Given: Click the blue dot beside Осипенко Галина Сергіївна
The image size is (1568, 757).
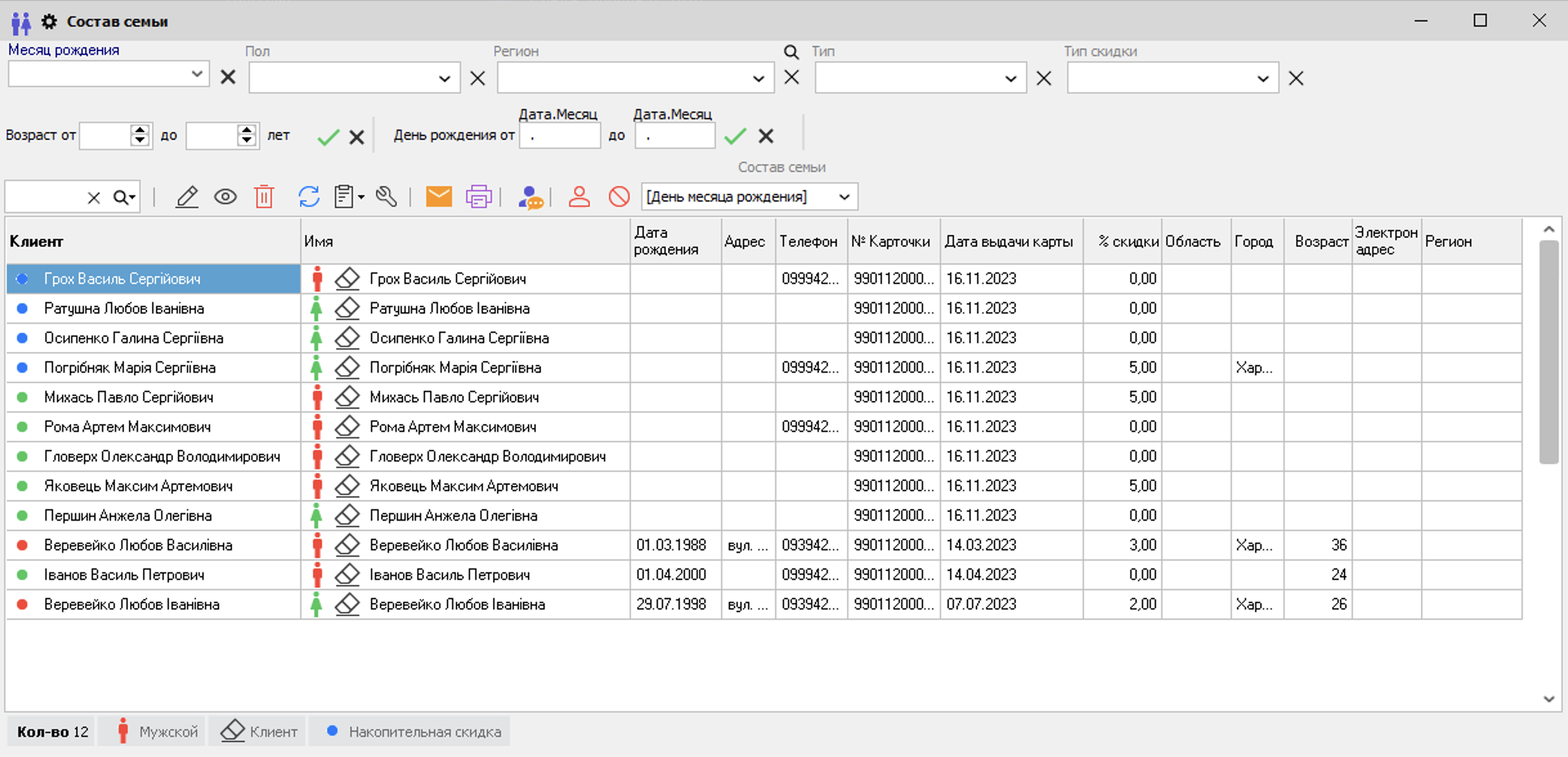Looking at the screenshot, I should [23, 338].
